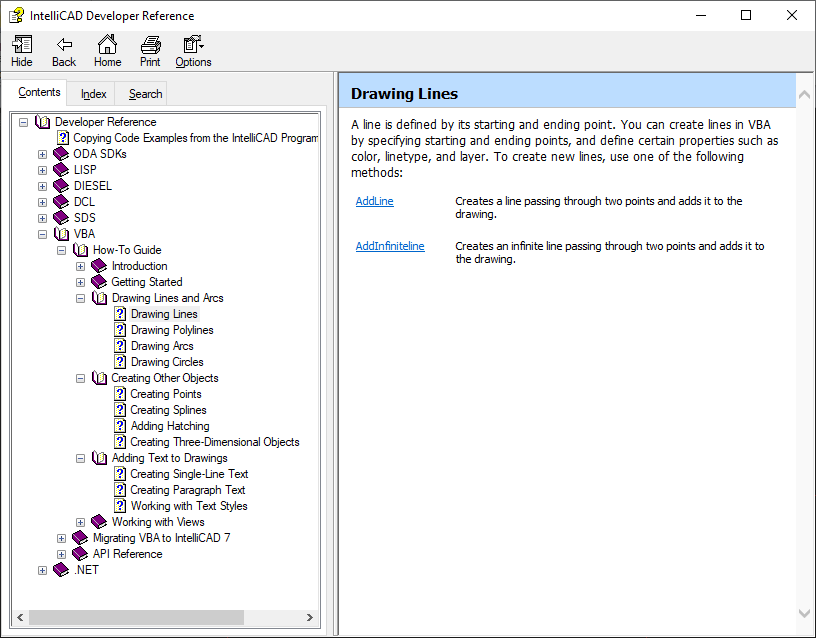This screenshot has width=816, height=638.
Task: Hide the navigation pane with Hide button
Action: pos(22,51)
